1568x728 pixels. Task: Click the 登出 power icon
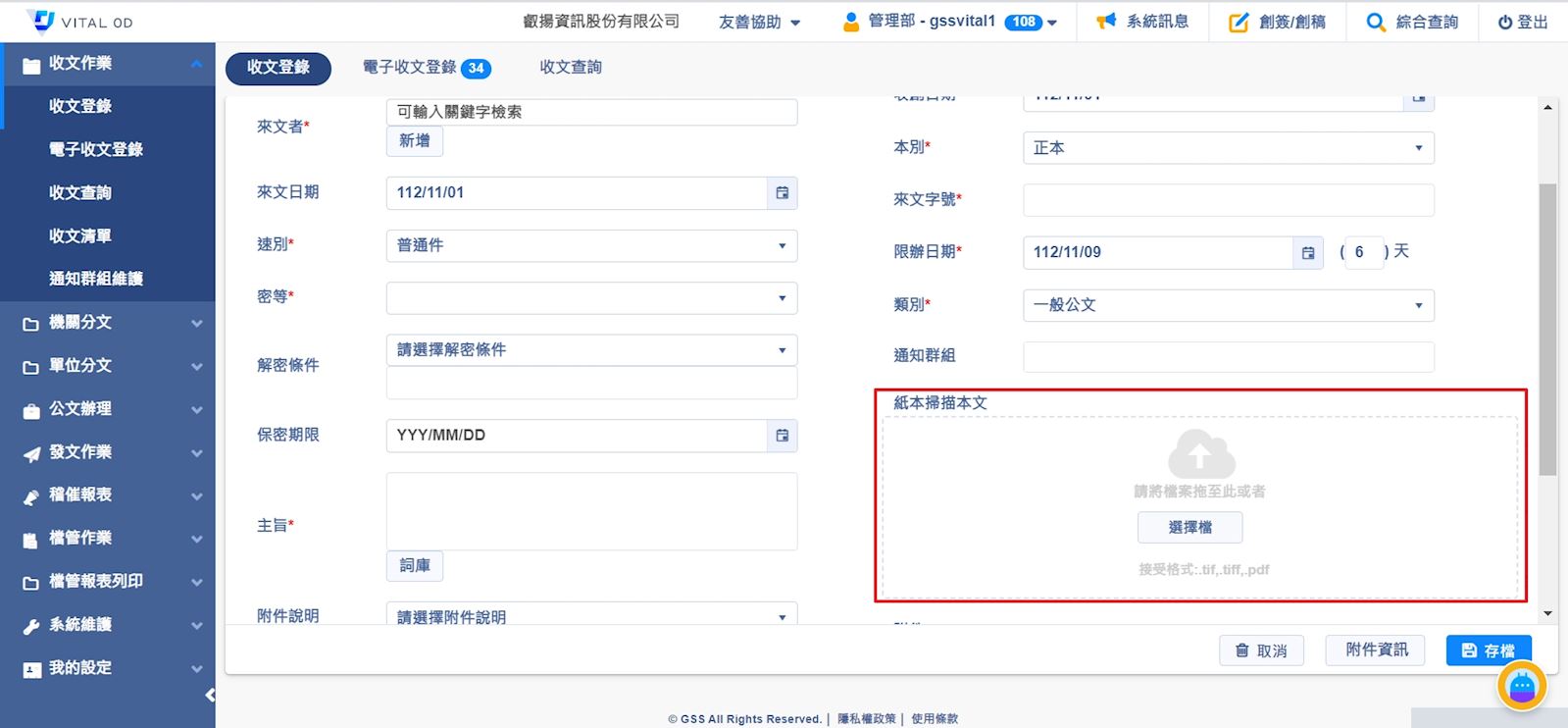(1504, 22)
